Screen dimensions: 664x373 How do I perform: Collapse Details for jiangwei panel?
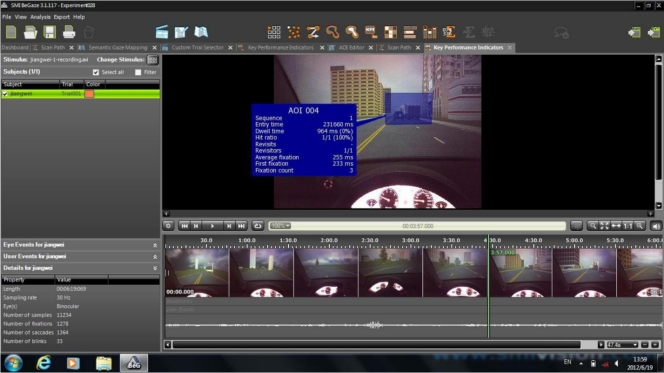click(x=155, y=268)
